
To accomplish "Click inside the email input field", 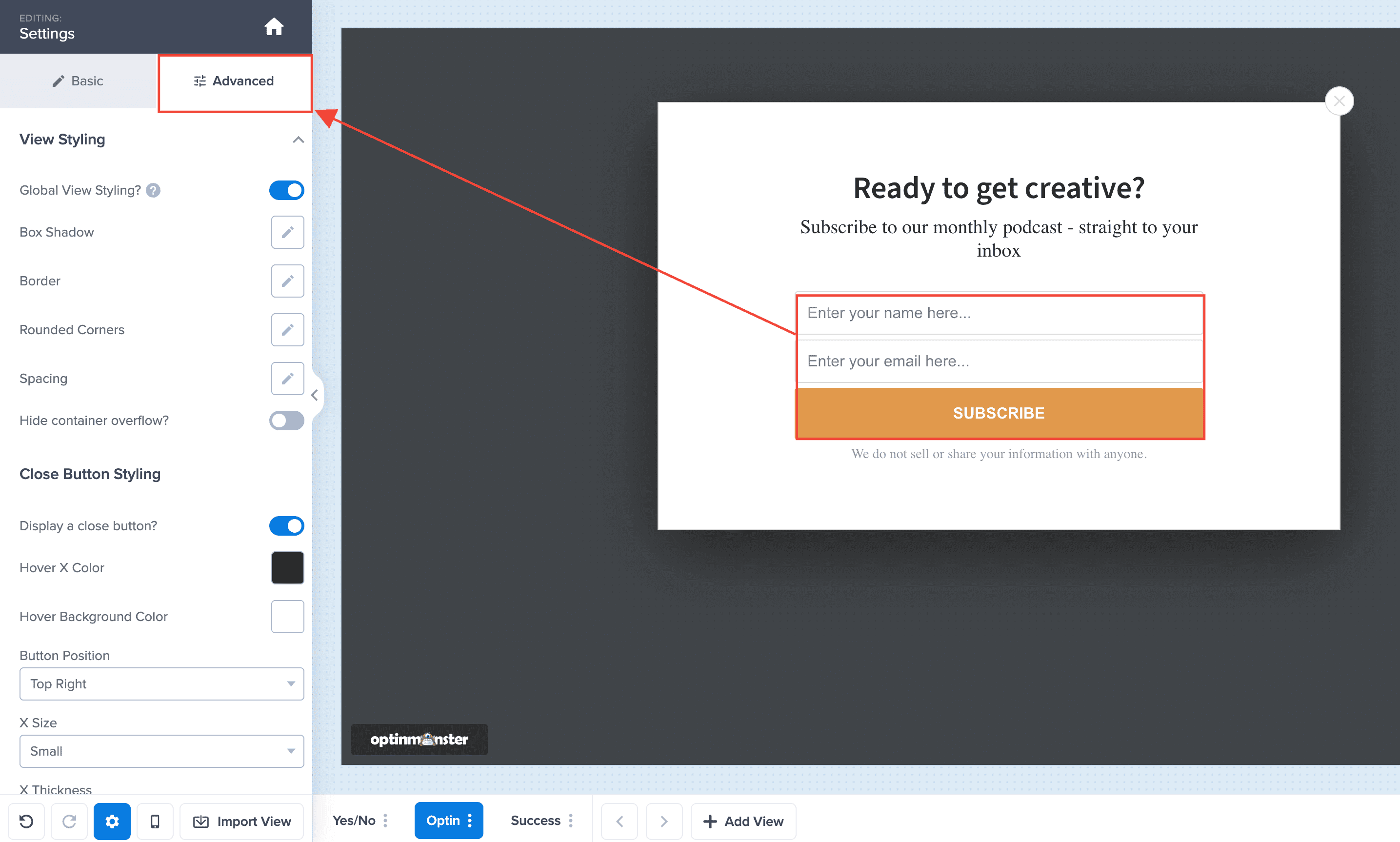I will (999, 361).
